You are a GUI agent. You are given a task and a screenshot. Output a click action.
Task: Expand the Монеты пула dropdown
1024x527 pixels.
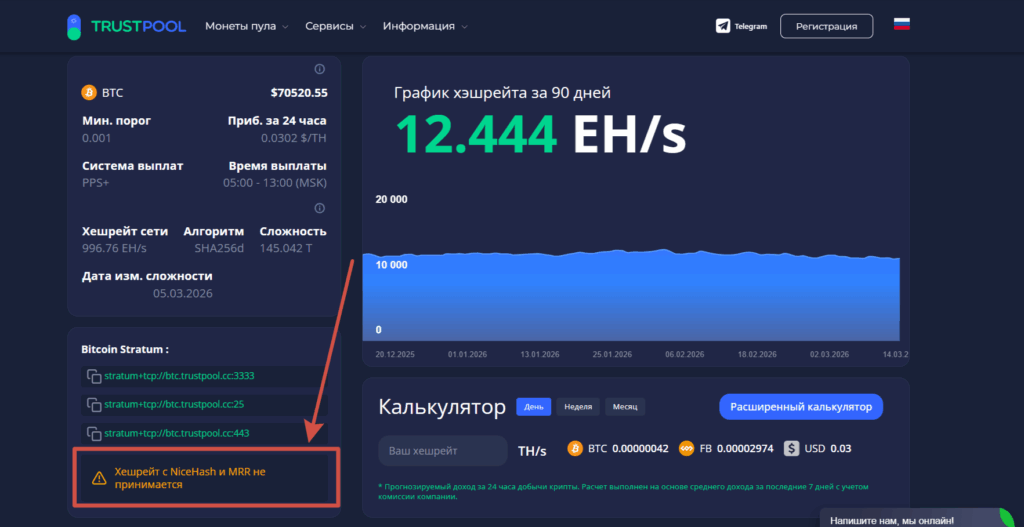click(246, 26)
